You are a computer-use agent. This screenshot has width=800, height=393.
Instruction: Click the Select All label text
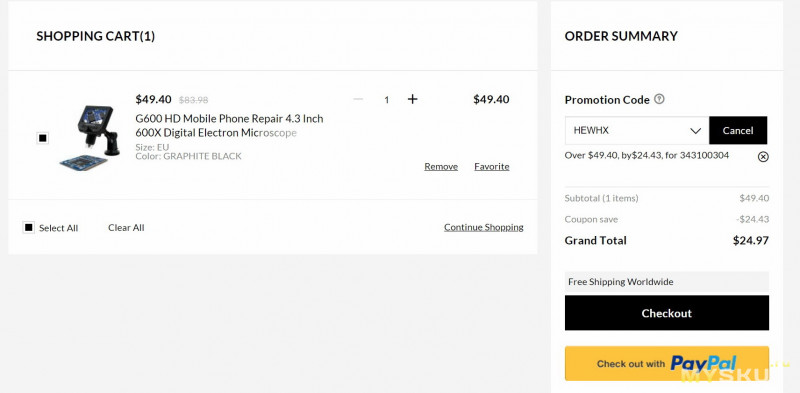coord(59,228)
